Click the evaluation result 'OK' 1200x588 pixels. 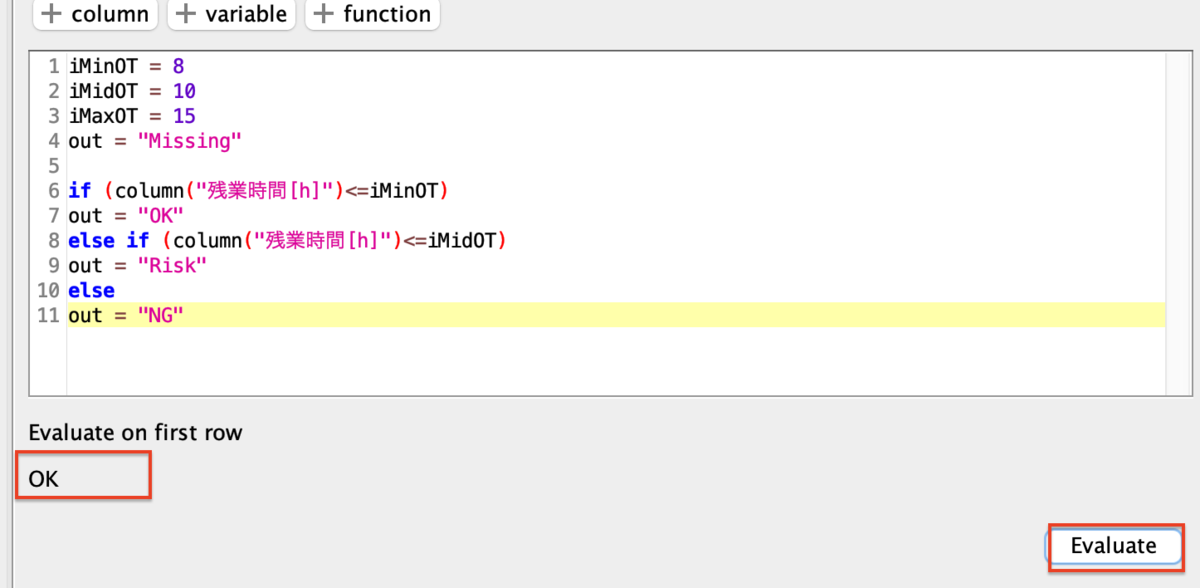pyautogui.click(x=43, y=479)
